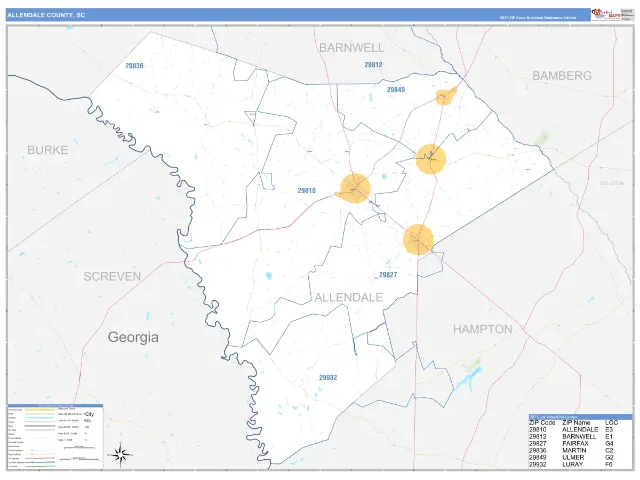The height and width of the screenshot is (480, 640).
Task: Click MARTIN in the ZIP index table
Action: [x=574, y=451]
